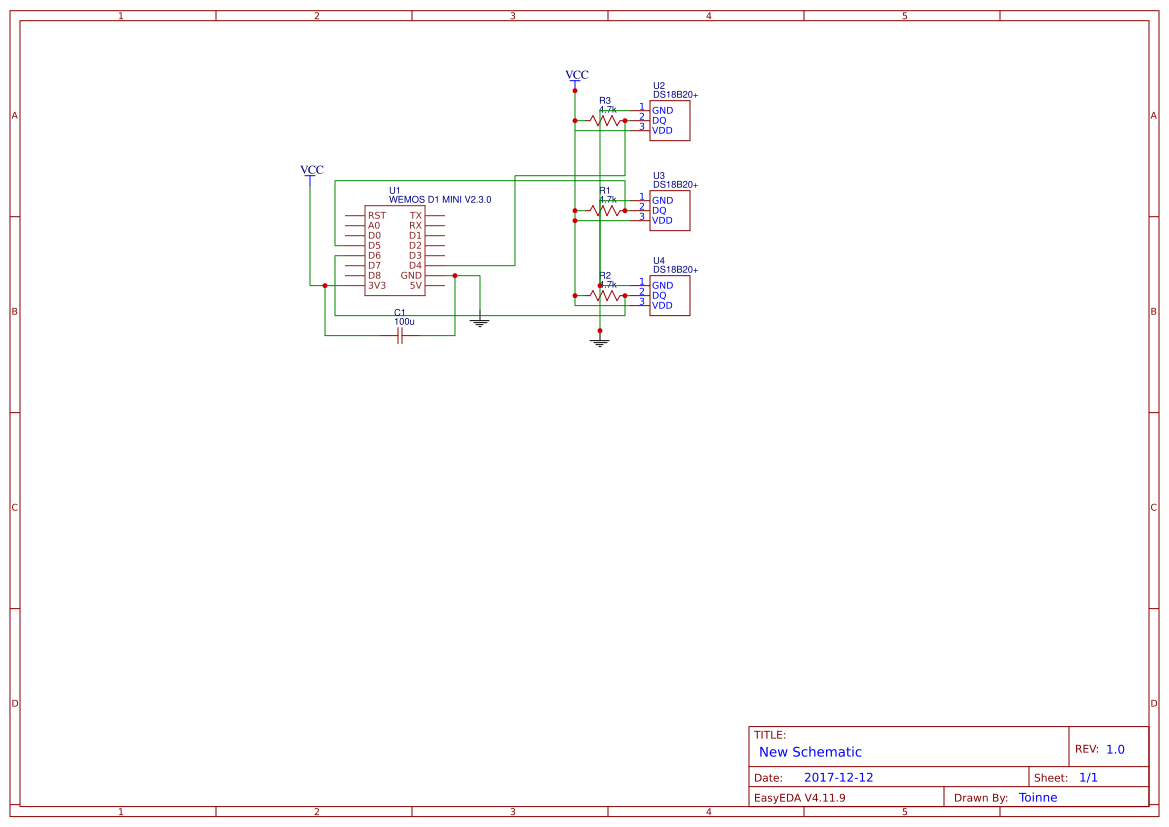
Task: Click the Drawn By name Toinne
Action: 1038,797
